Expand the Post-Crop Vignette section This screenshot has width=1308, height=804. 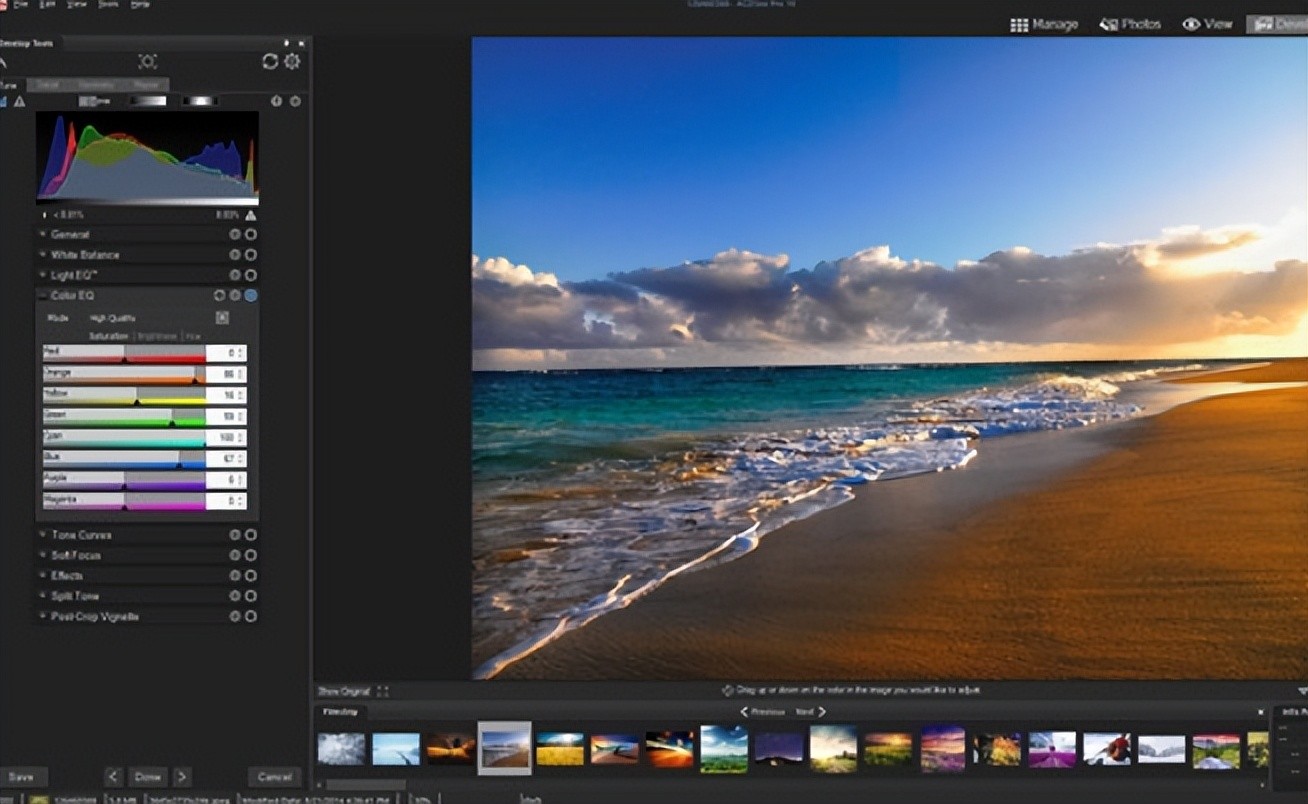coord(42,617)
